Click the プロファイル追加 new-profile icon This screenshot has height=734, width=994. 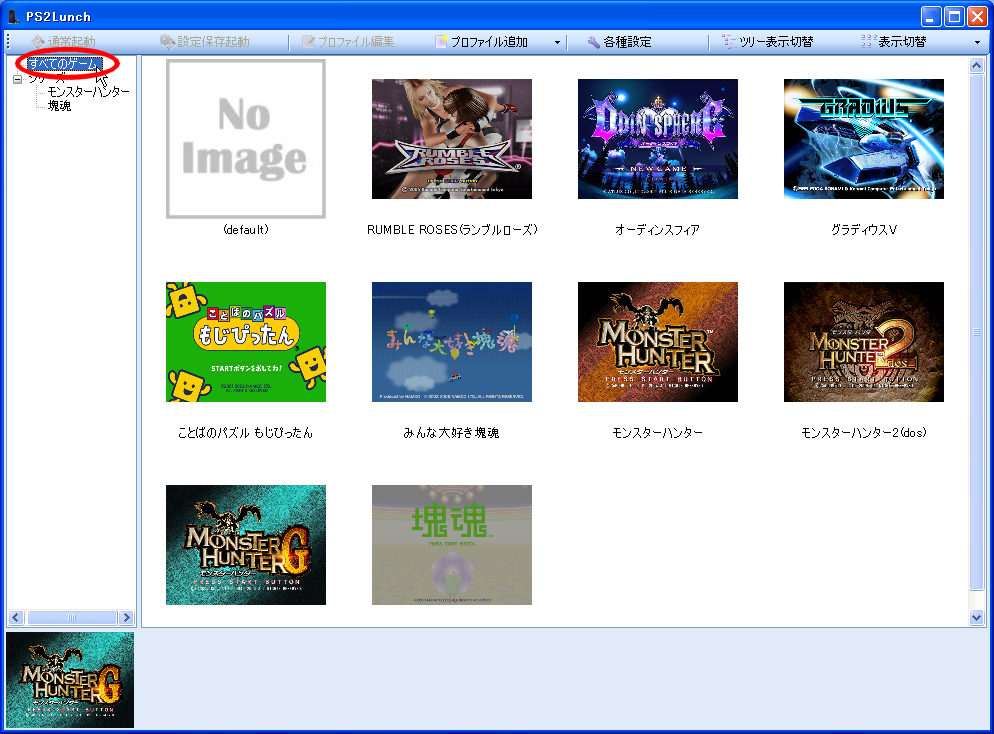(x=441, y=42)
